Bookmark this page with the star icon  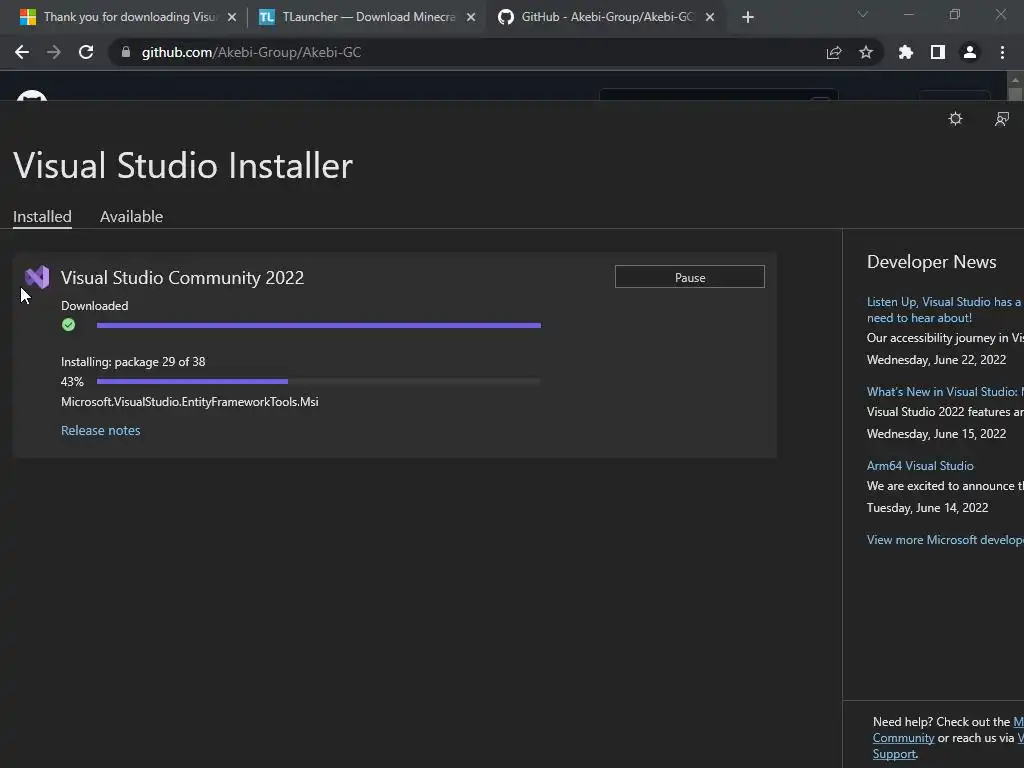tap(866, 52)
